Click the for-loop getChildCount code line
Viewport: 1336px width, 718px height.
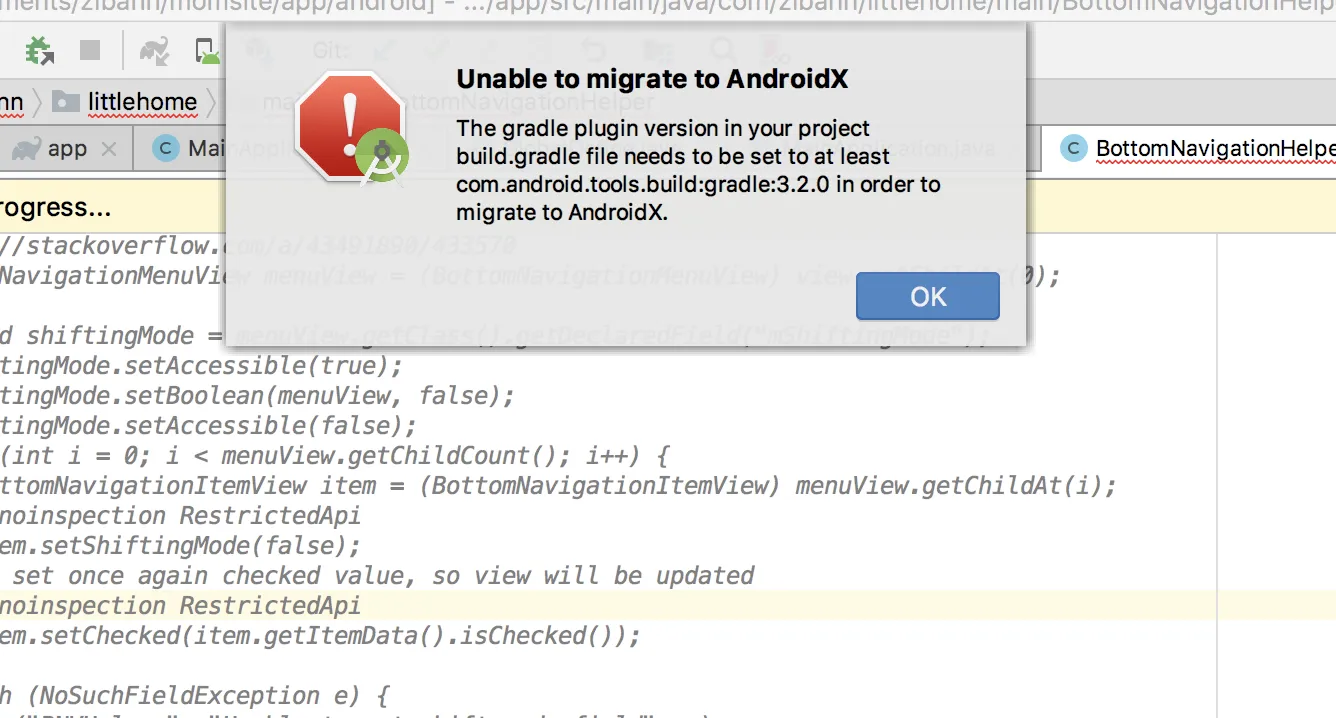(334, 455)
